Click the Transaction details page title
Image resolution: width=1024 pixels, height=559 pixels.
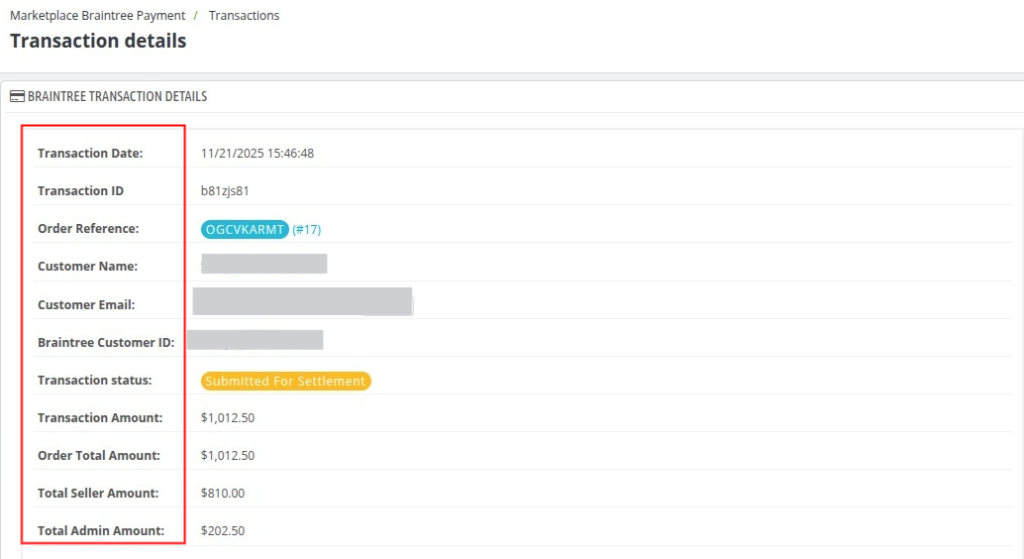(x=97, y=41)
